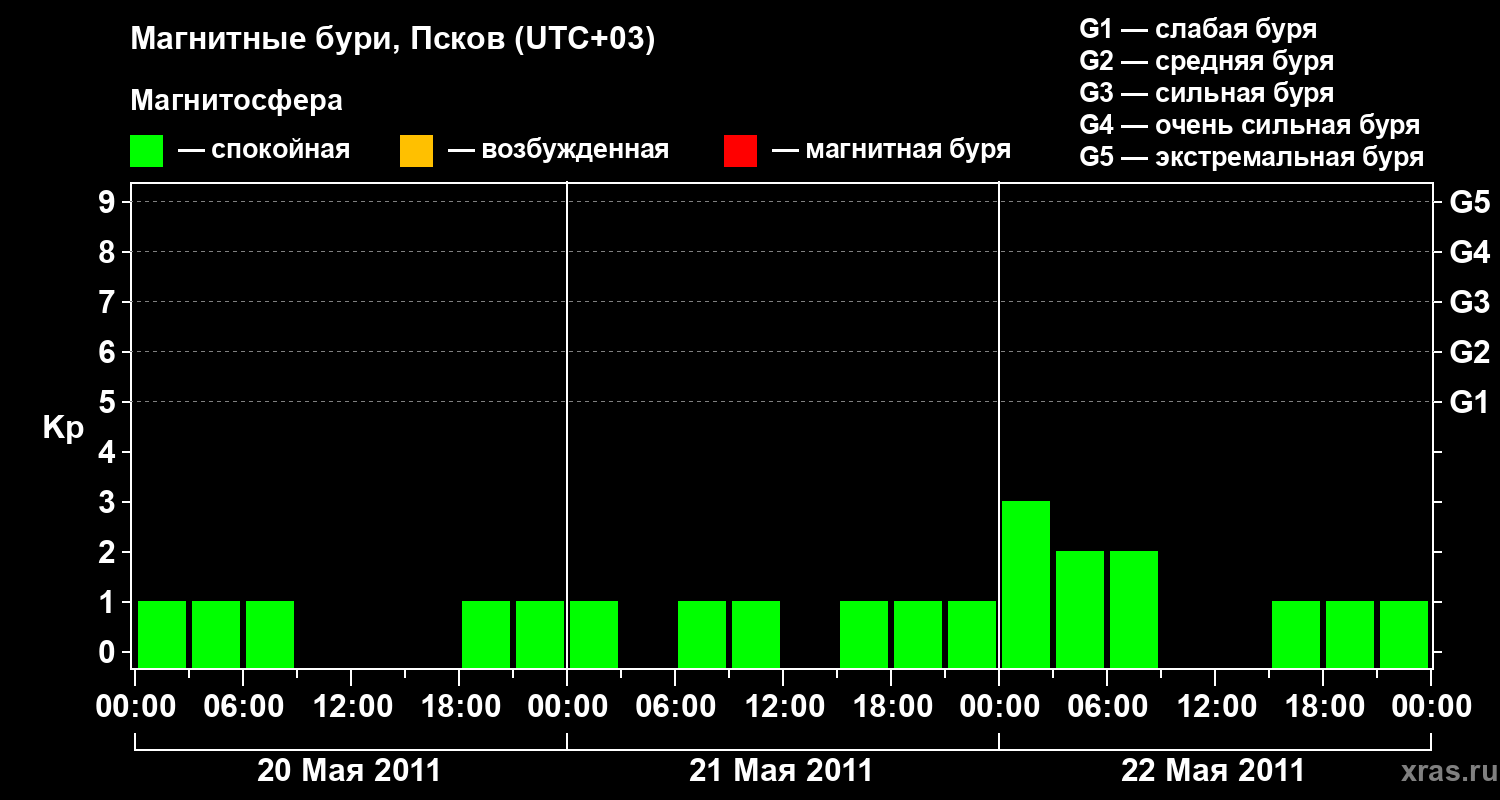Click the 'Kp' axis label
The height and width of the screenshot is (800, 1500).
(x=63, y=428)
